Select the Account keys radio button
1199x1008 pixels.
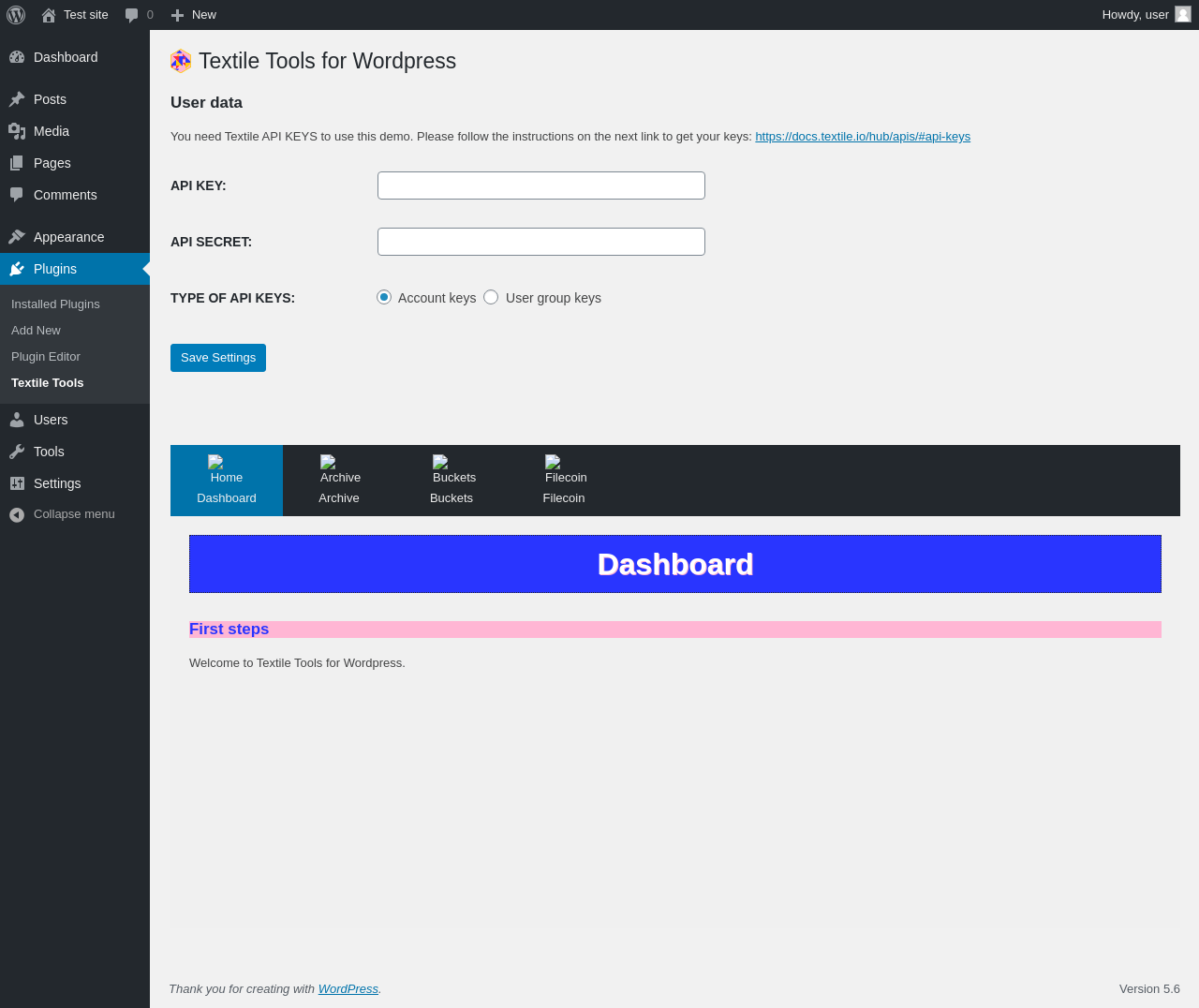tap(384, 297)
